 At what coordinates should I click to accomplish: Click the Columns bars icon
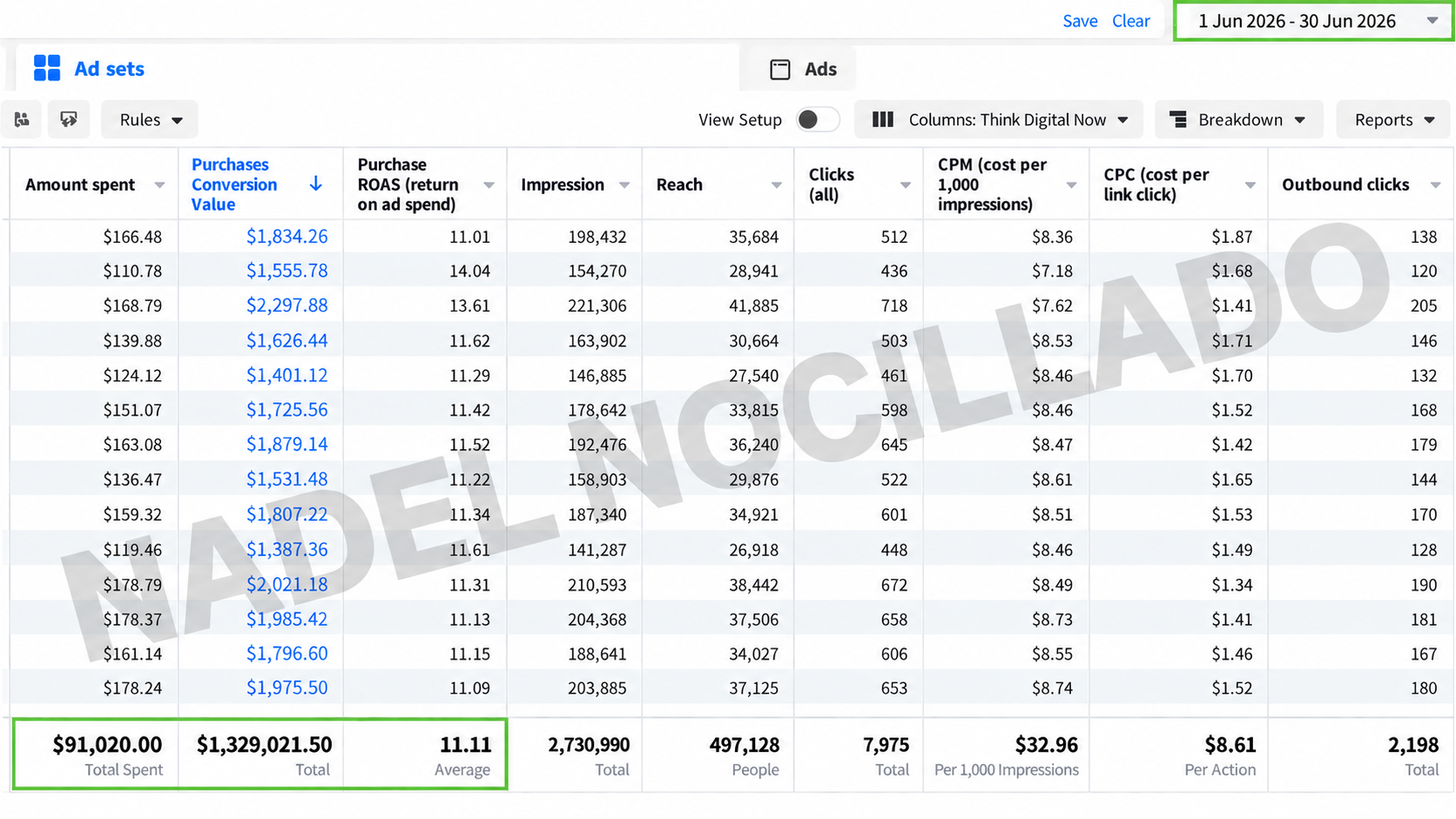(883, 119)
